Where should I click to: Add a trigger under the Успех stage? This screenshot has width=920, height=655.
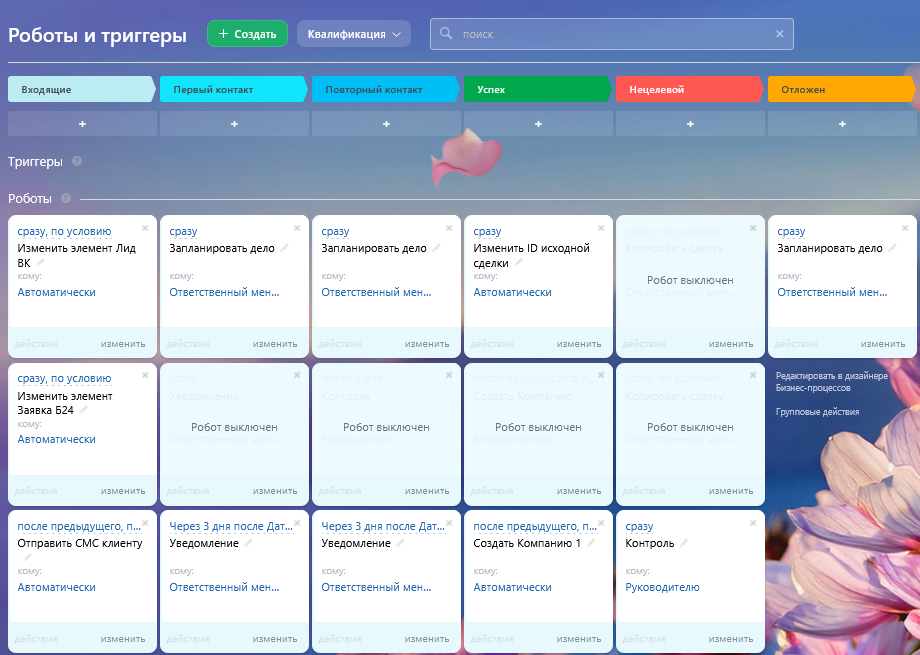538,124
